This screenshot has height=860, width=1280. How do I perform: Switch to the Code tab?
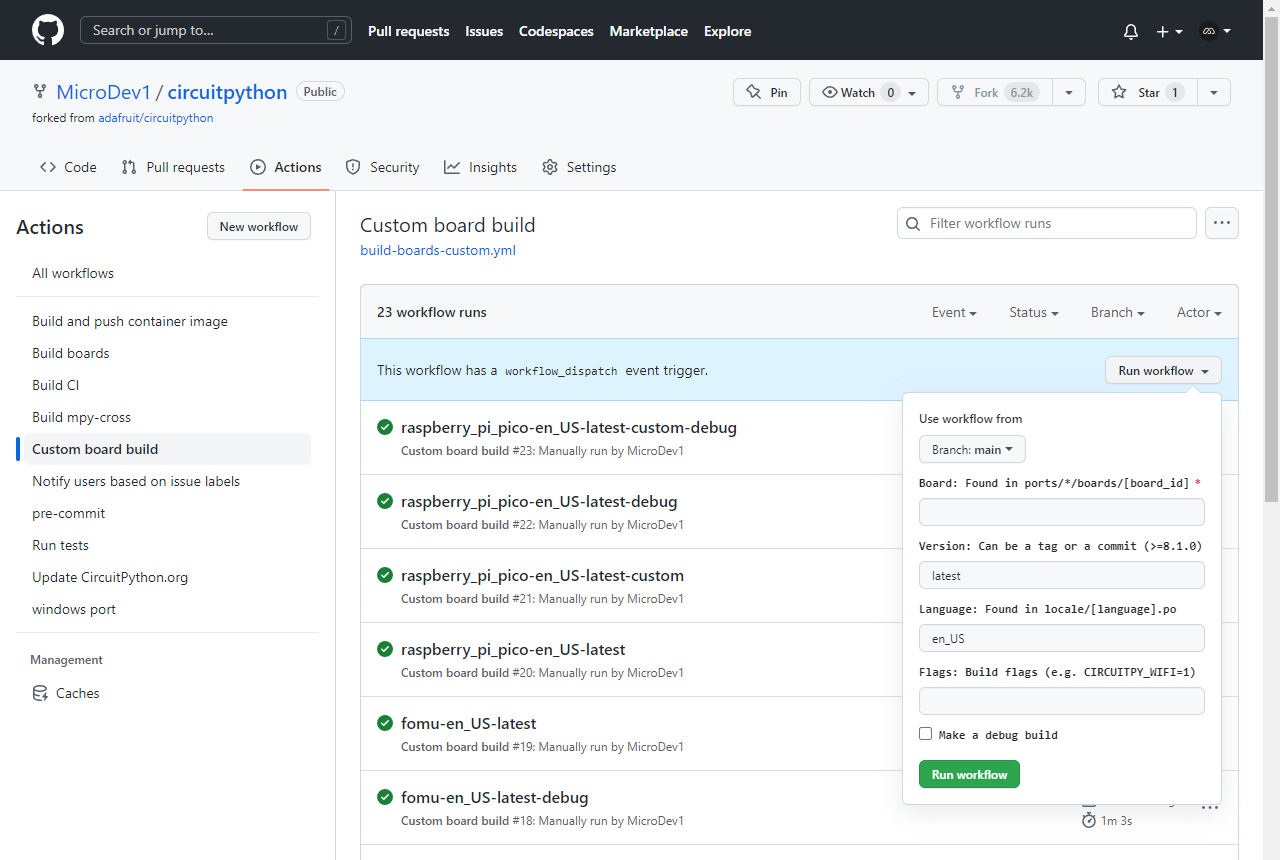coord(68,167)
